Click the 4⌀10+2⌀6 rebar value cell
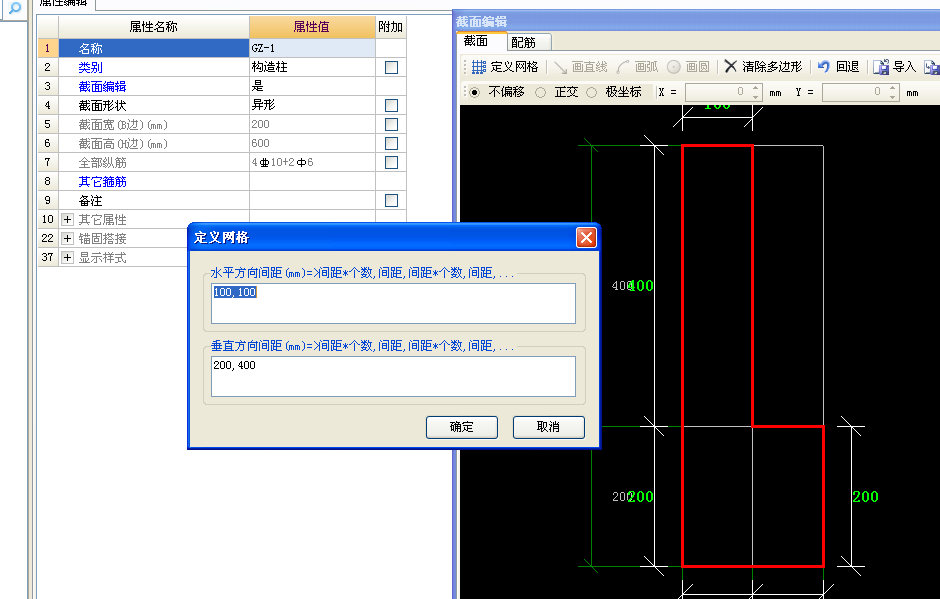Viewport: 940px width, 599px height. [x=312, y=162]
